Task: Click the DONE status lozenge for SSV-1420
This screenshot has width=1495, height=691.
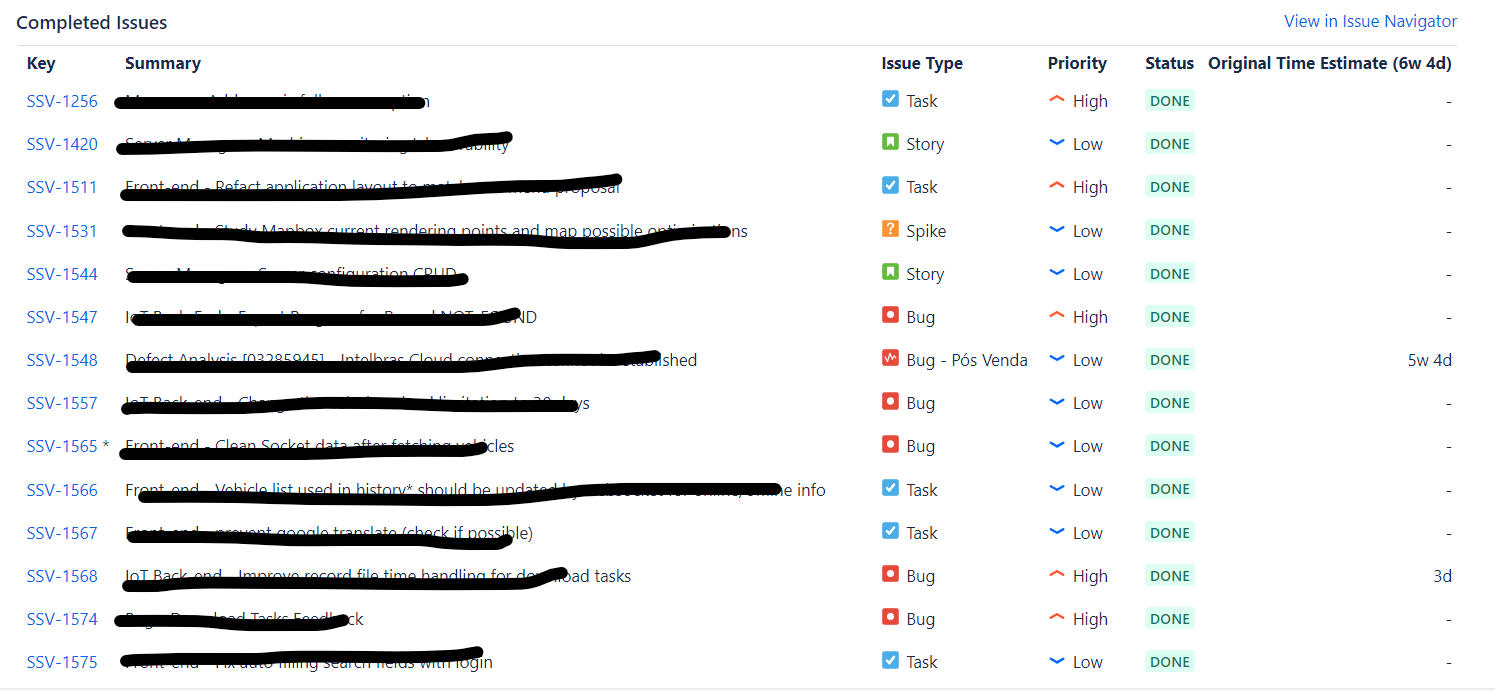Action: [1169, 143]
